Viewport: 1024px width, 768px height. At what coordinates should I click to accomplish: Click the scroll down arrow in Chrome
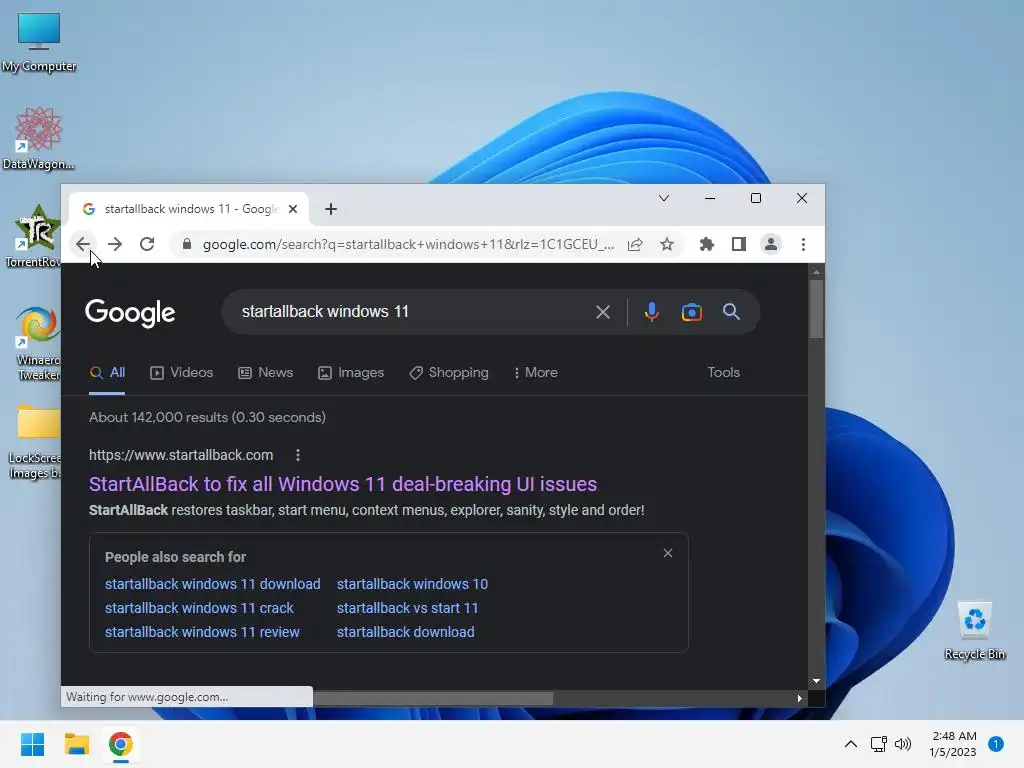[x=816, y=681]
